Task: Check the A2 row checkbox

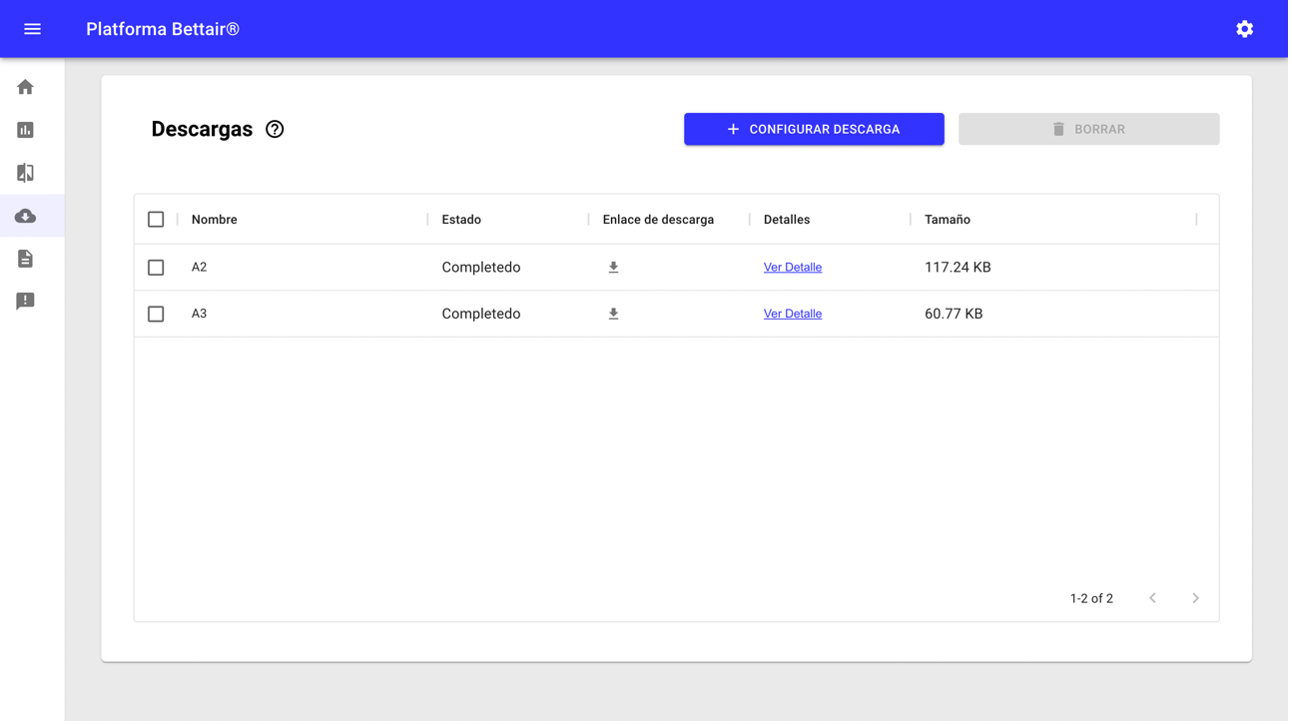Action: (x=156, y=267)
